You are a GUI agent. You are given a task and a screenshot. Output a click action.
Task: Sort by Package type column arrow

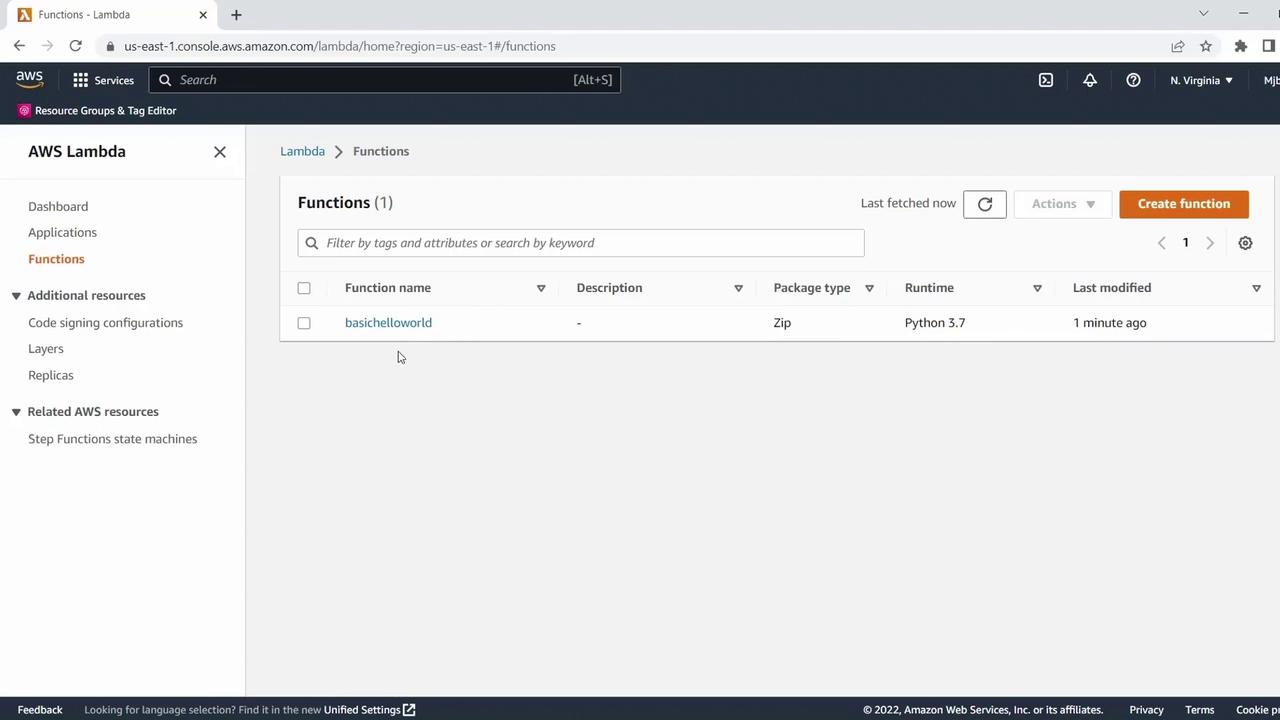[869, 288]
